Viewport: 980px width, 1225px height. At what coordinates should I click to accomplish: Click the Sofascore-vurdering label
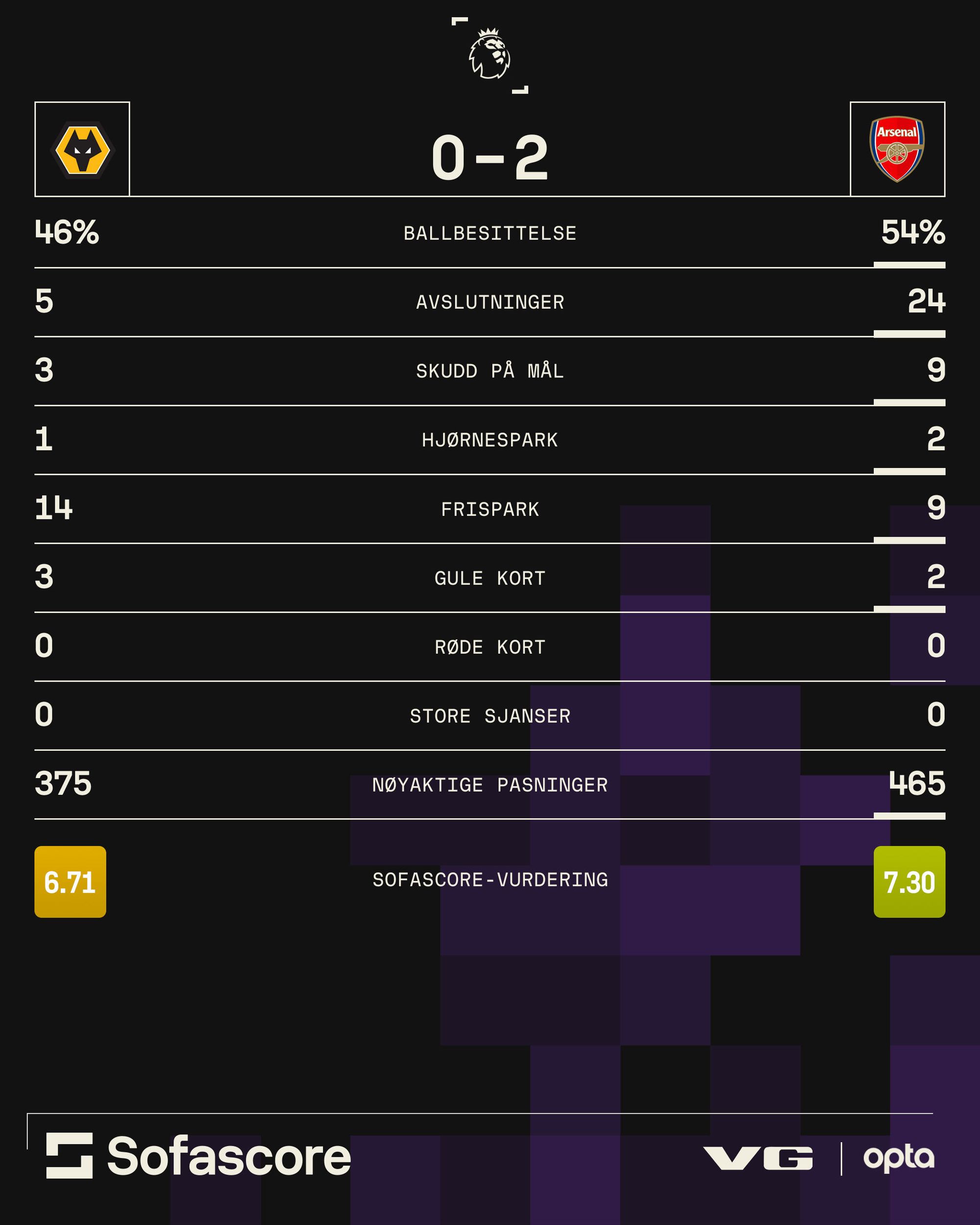pos(490,880)
